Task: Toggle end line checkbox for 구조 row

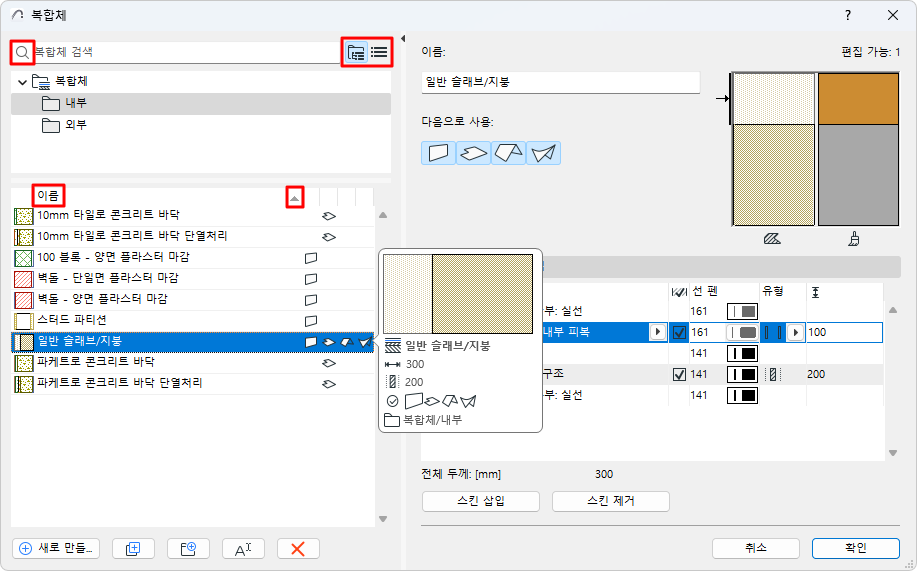Action: pyautogui.click(x=679, y=374)
